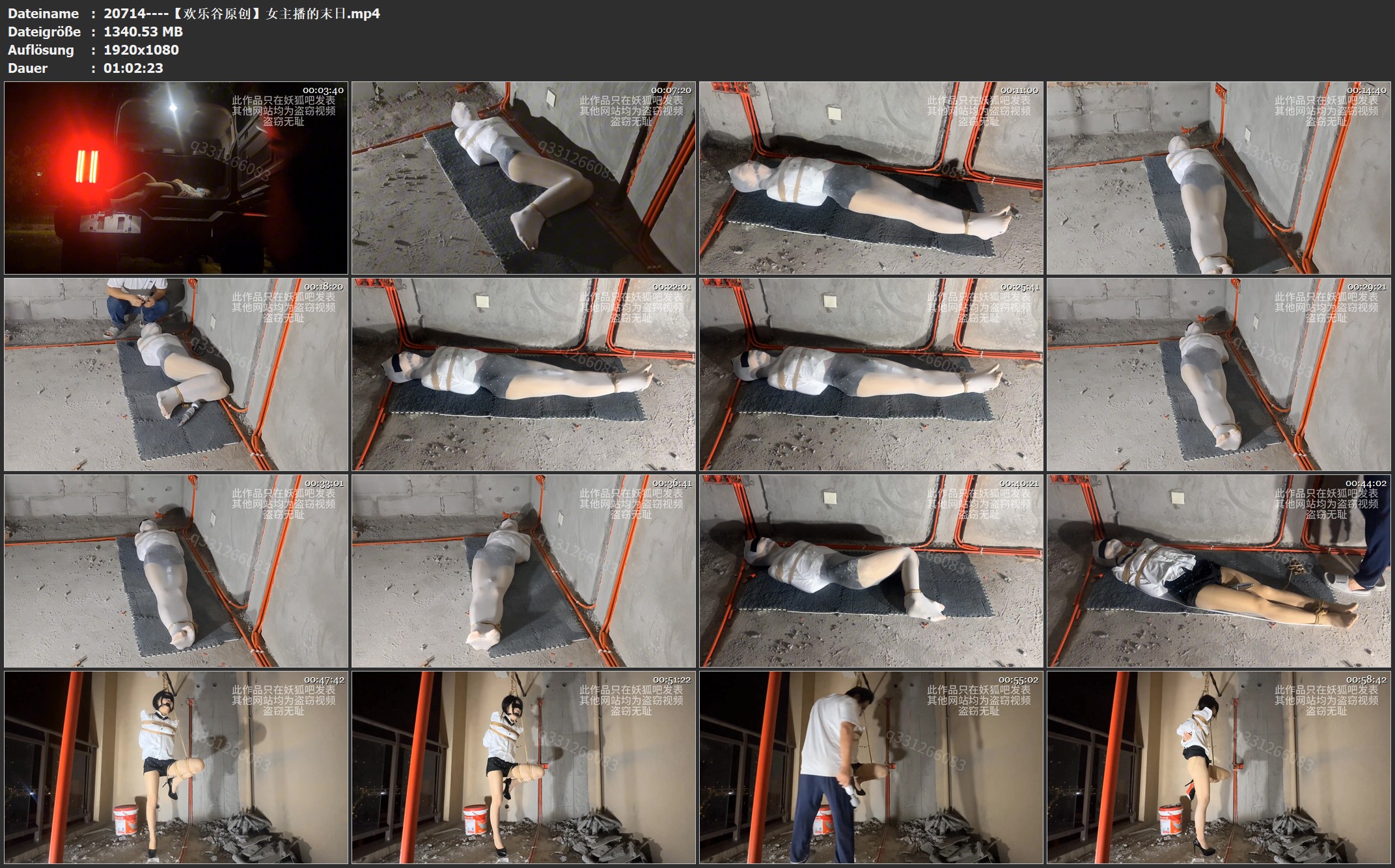Select the thumbnail marked 00:11:00
Image resolution: width=1395 pixels, height=868 pixels.
click(x=871, y=178)
